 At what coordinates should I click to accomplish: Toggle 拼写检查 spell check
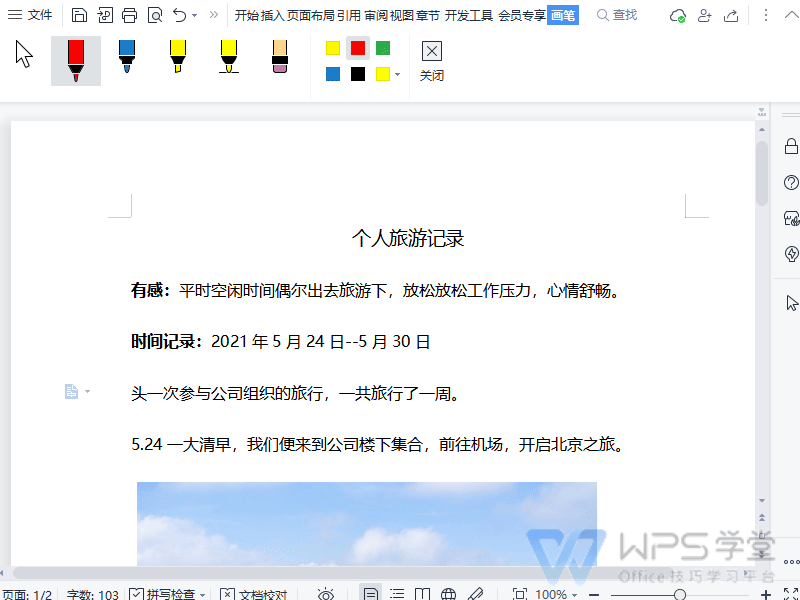pos(162,594)
